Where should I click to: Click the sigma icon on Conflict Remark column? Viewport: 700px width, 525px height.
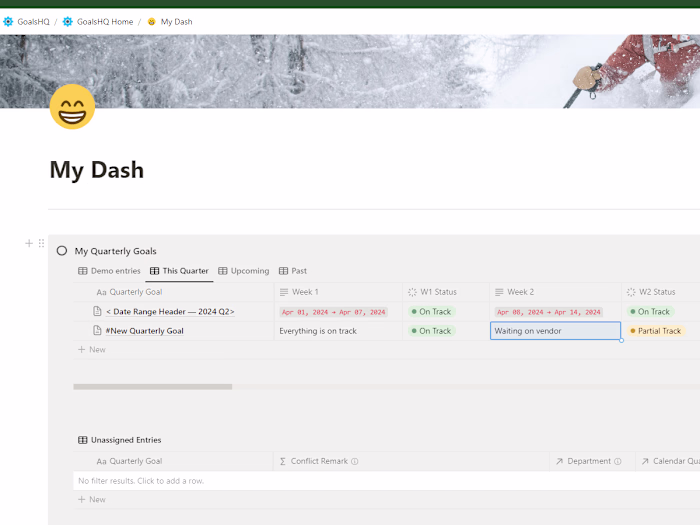point(283,461)
